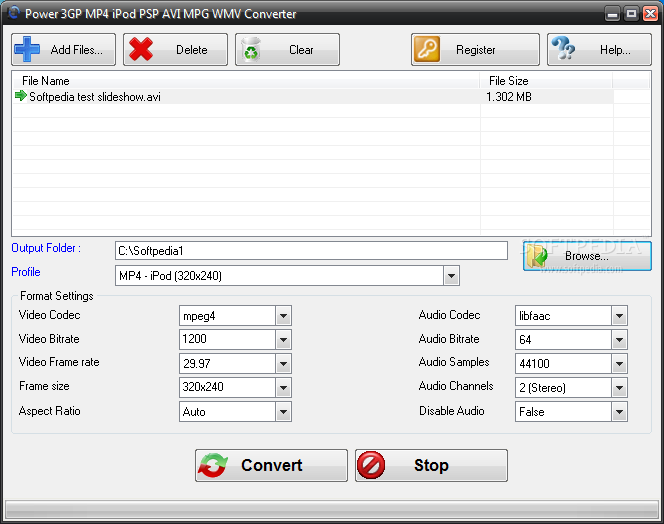
Task: Click the red X Delete icon
Action: [x=141, y=50]
